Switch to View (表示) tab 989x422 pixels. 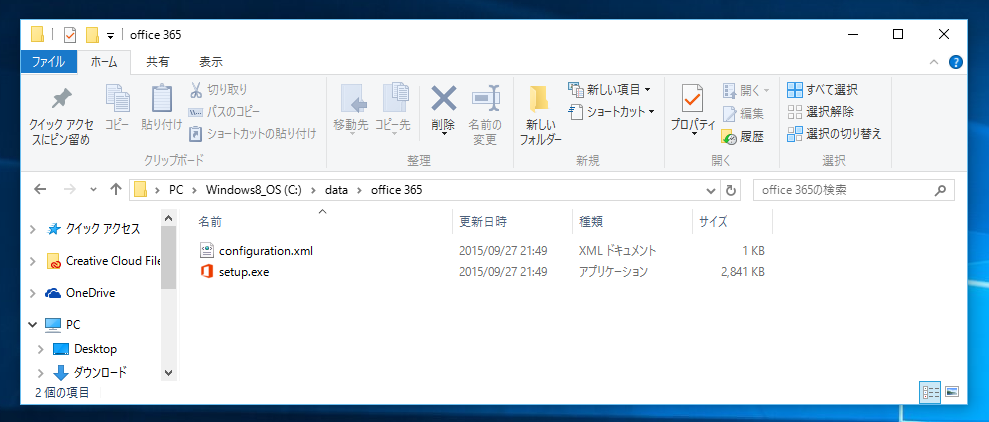[x=211, y=62]
